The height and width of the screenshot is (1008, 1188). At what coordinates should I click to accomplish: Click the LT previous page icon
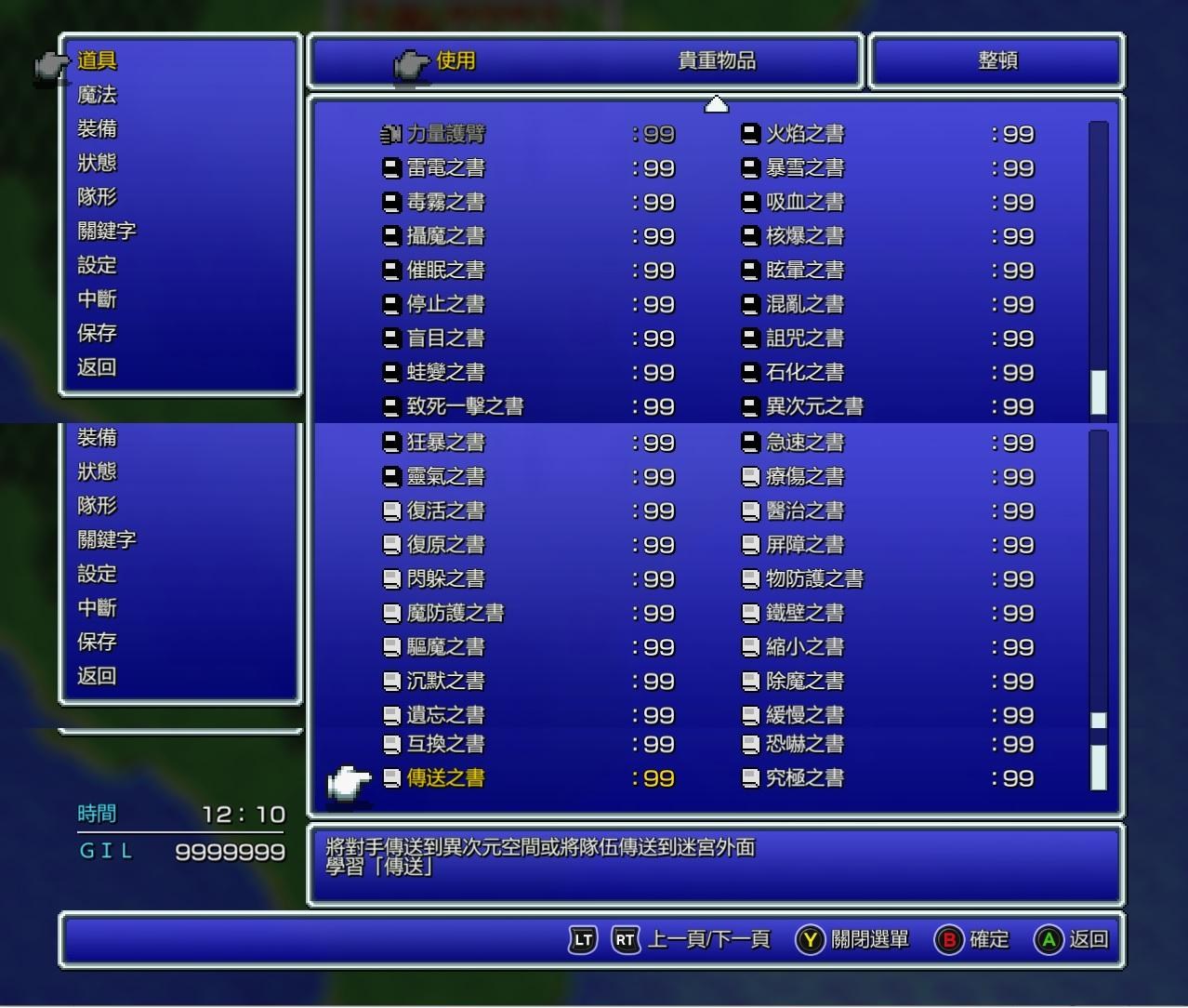(x=583, y=940)
